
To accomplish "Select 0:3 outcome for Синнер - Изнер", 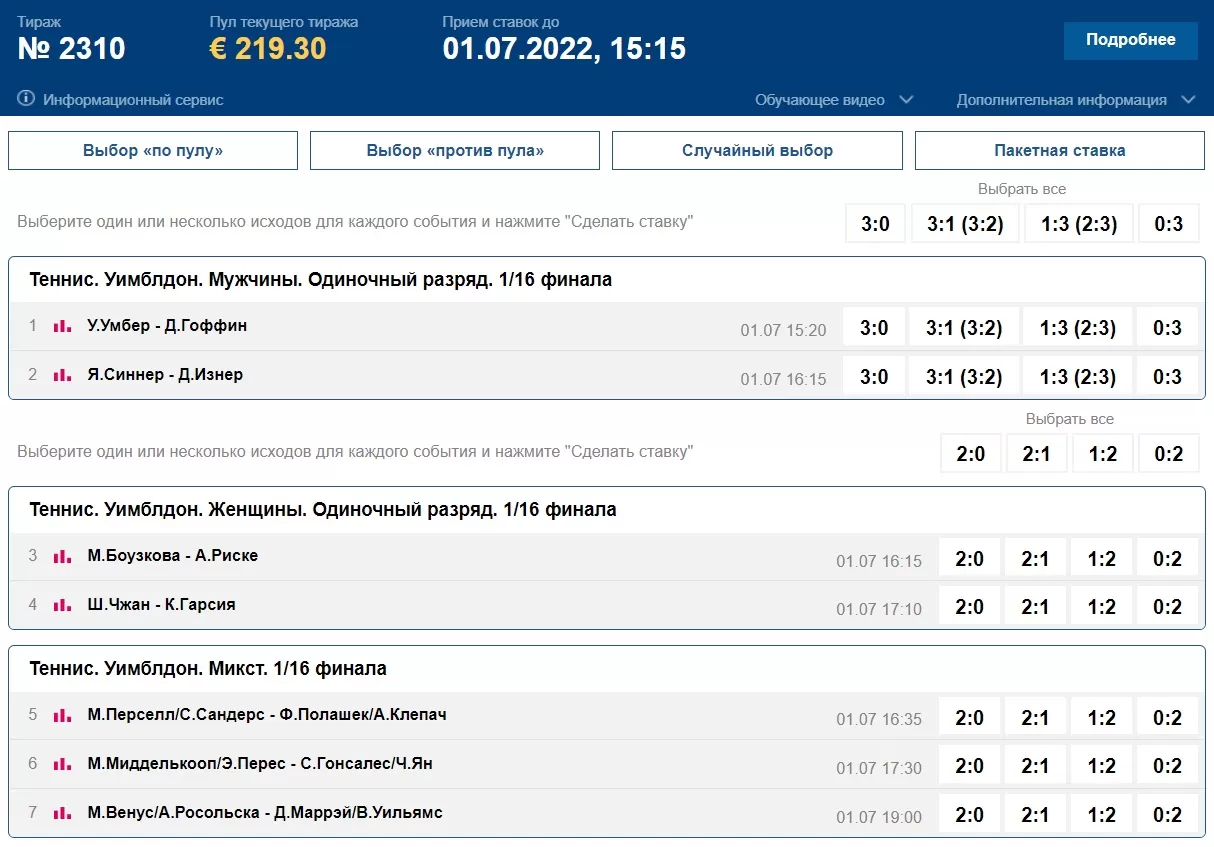I will click(x=1167, y=376).
